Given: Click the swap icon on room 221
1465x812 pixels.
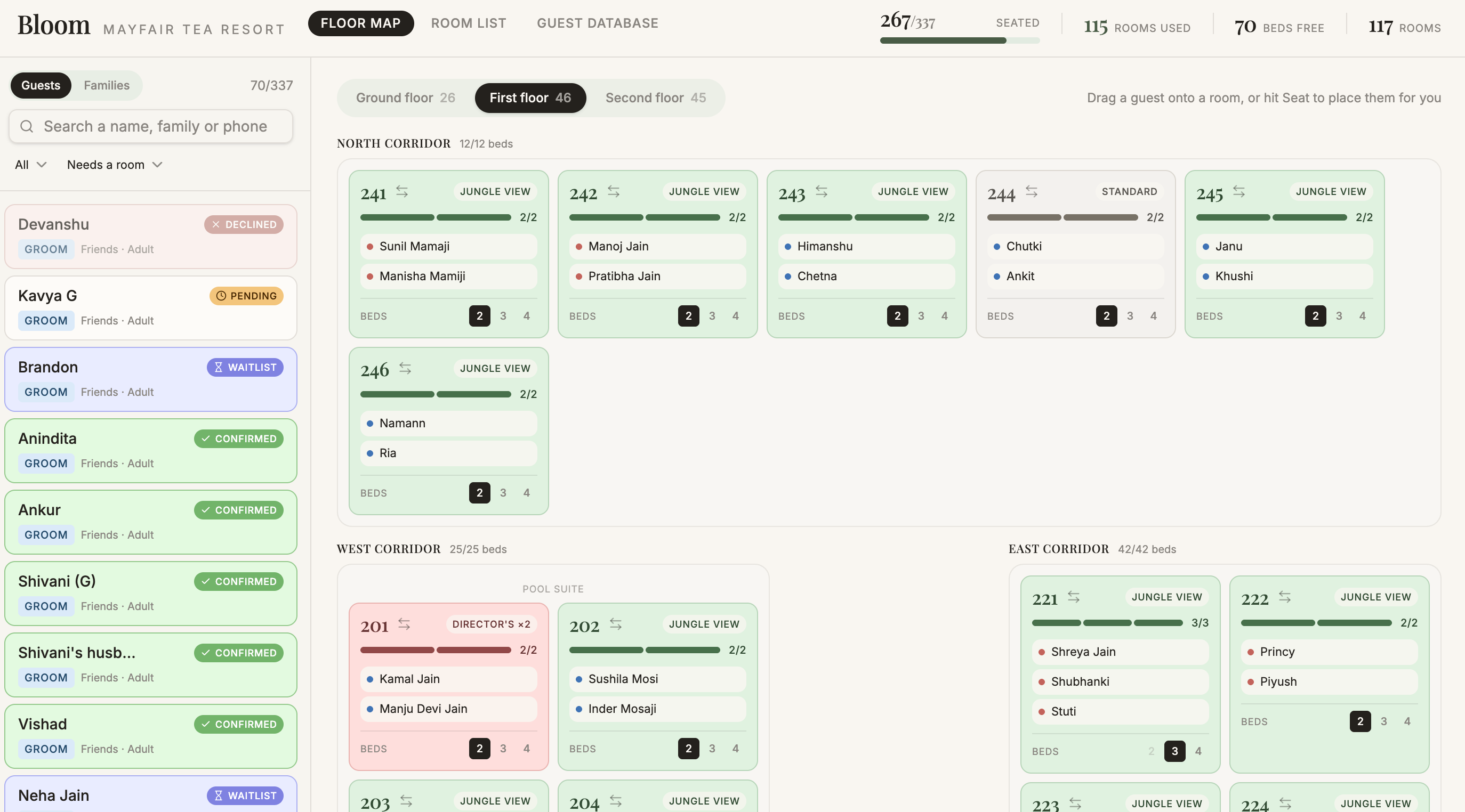Looking at the screenshot, I should pos(1074,597).
